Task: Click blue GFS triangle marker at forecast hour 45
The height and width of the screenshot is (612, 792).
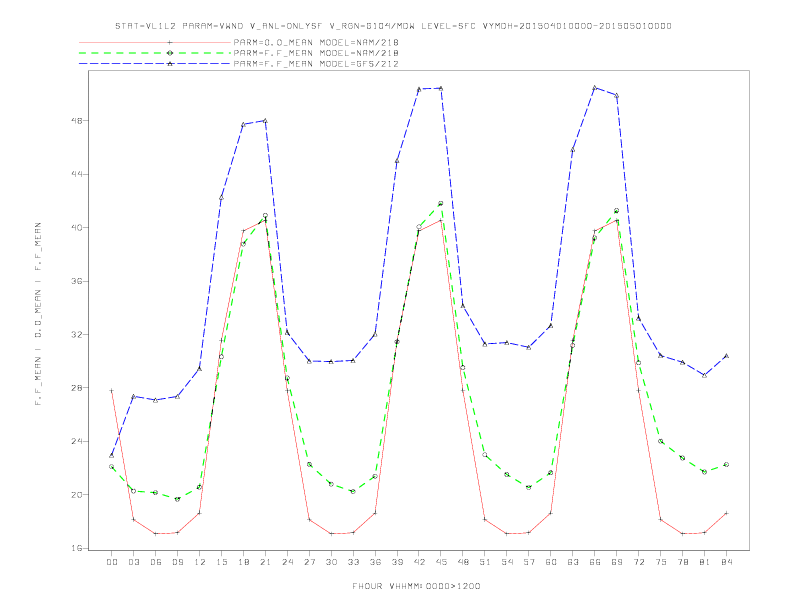Action: pyautogui.click(x=441, y=88)
